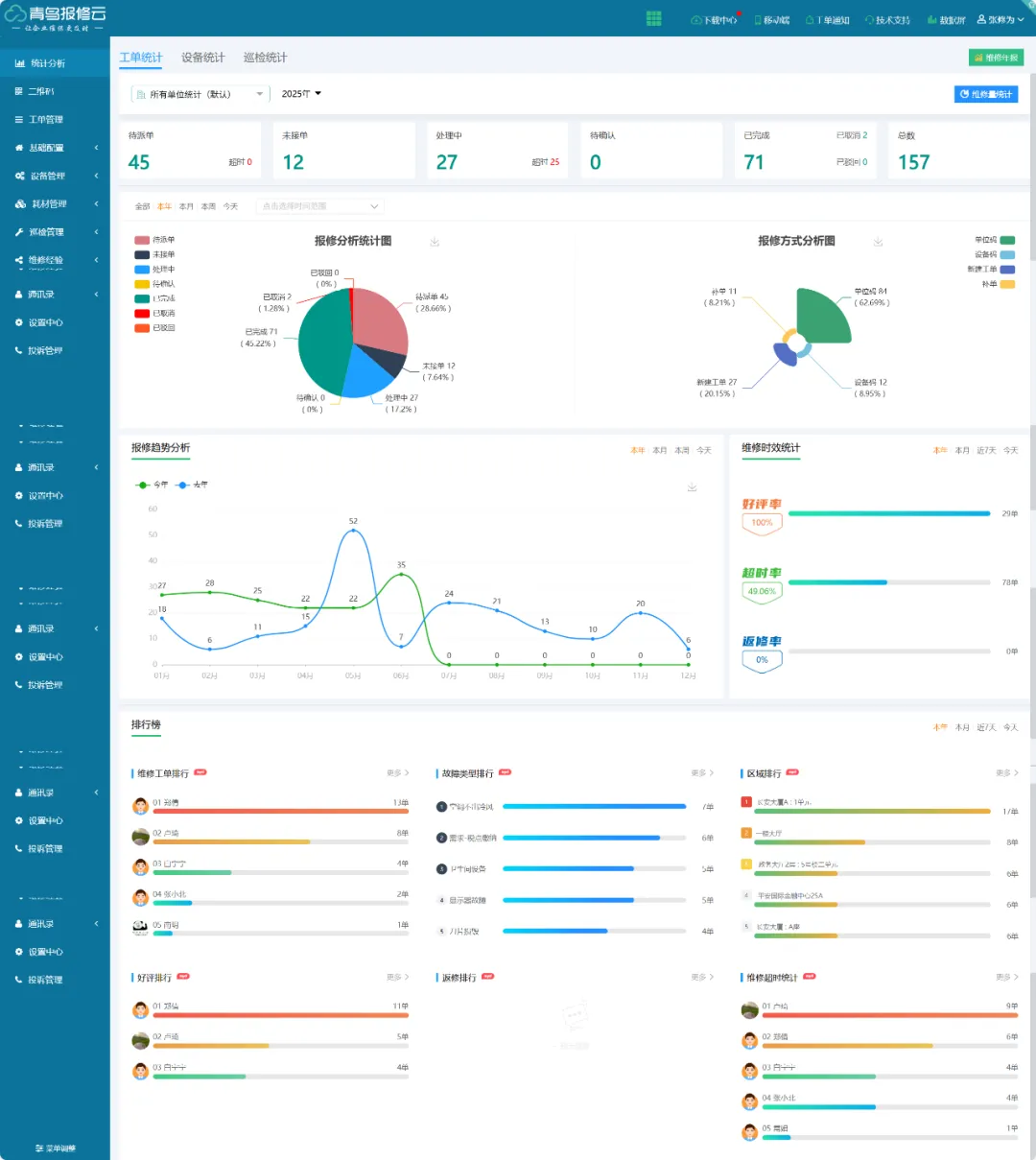Switch to the 设备统计 tab
This screenshot has height=1160, width=1036.
point(203,58)
